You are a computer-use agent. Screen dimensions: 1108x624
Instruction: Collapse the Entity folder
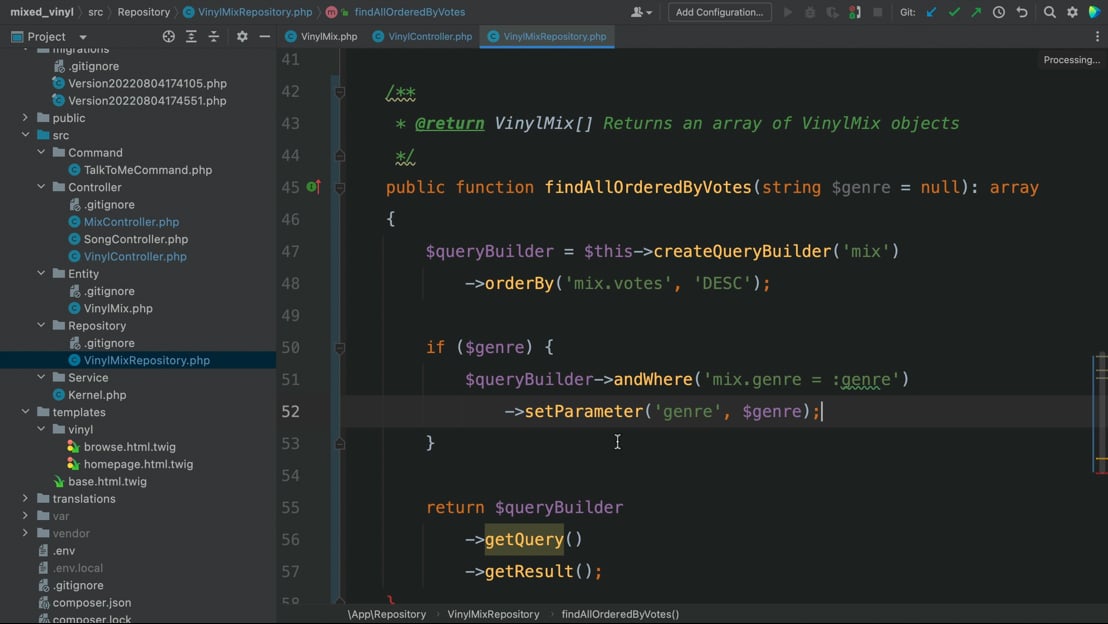[41, 273]
